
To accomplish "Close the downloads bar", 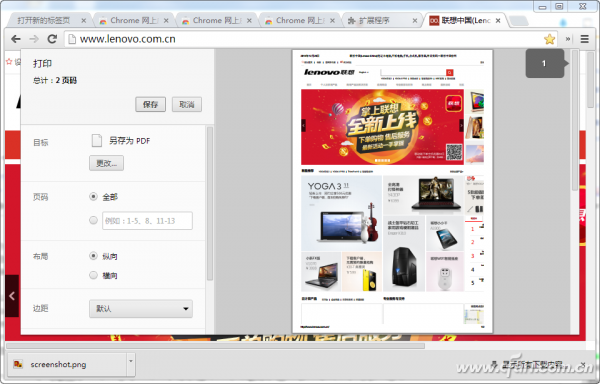I will pyautogui.click(x=583, y=364).
